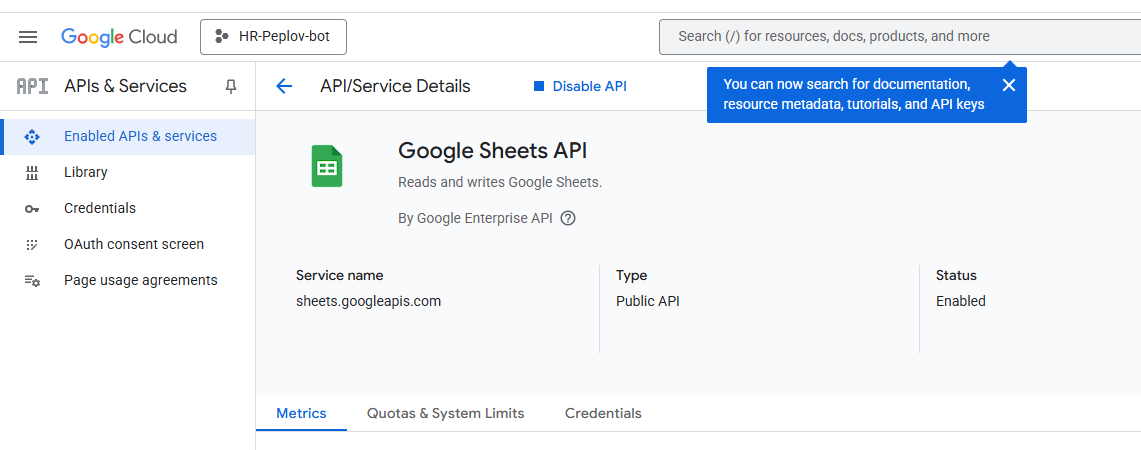Open Enabled APIs & services page

[x=140, y=136]
